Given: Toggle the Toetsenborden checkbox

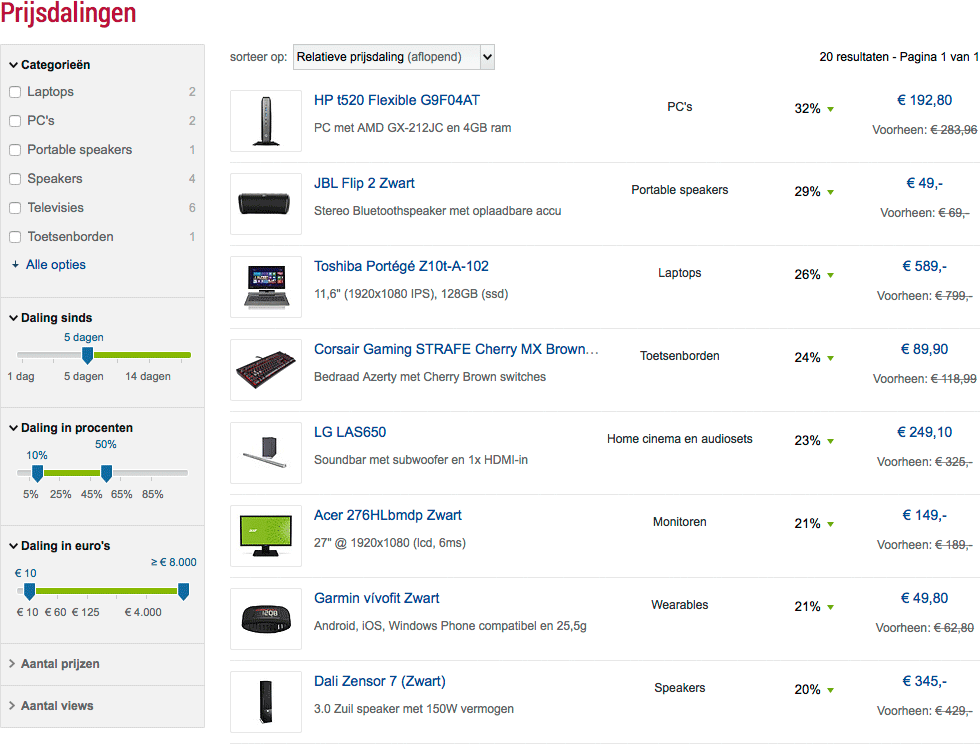Looking at the screenshot, I should 16,237.
